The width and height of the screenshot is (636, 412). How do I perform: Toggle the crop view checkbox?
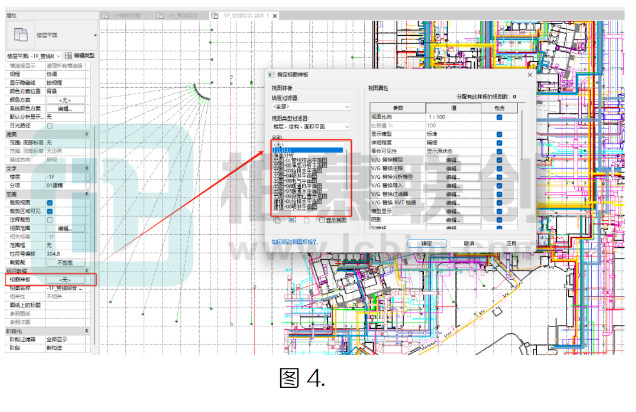pos(50,203)
